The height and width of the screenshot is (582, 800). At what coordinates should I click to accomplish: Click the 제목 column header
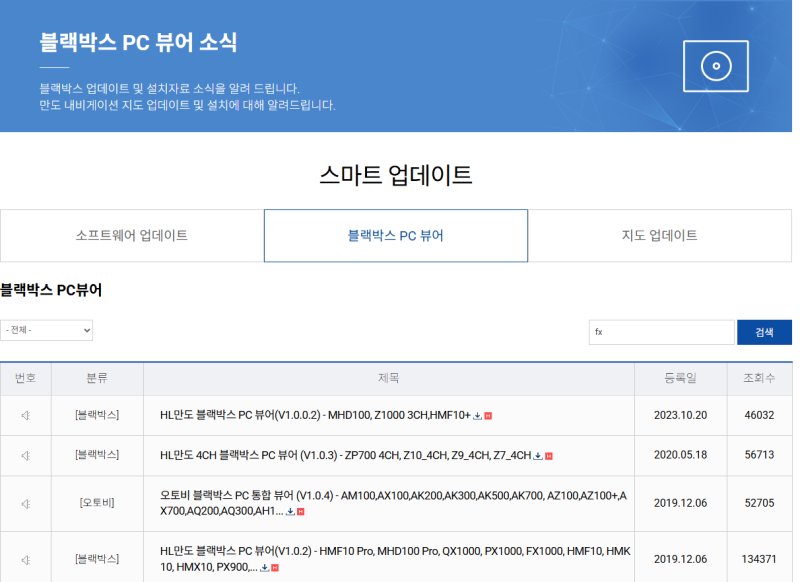pyautogui.click(x=389, y=378)
